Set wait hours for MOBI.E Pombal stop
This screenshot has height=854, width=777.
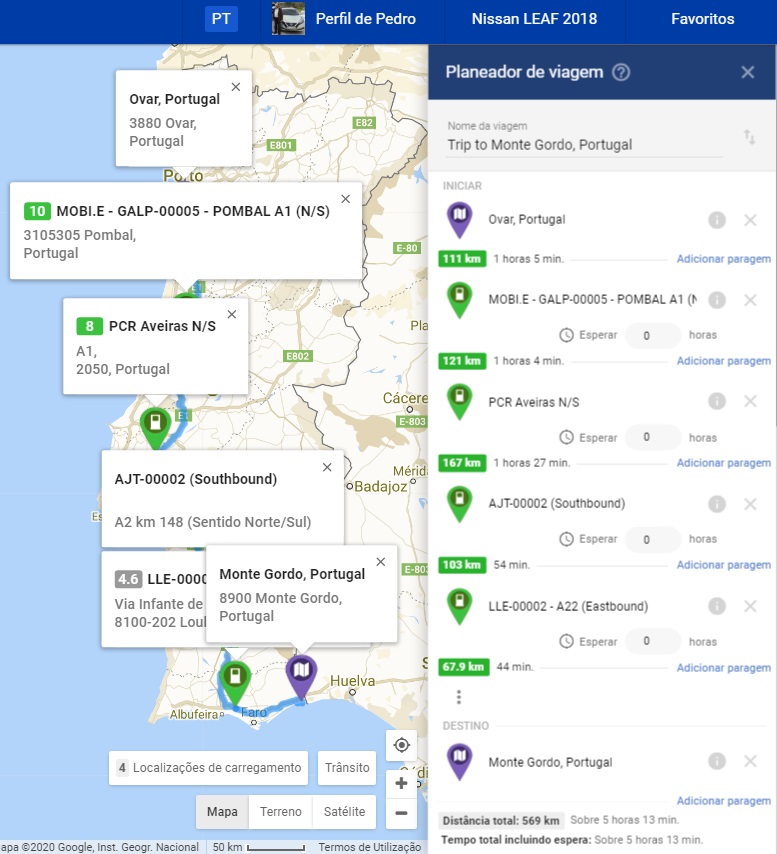653,336
